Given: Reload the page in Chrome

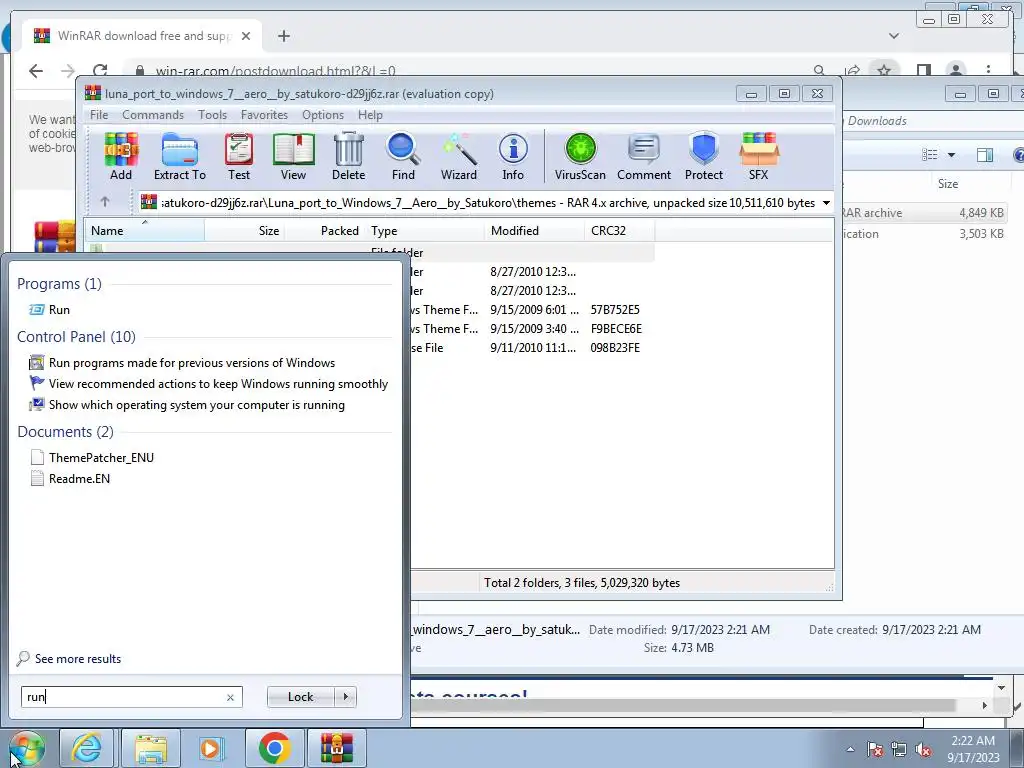Looking at the screenshot, I should (x=100, y=71).
